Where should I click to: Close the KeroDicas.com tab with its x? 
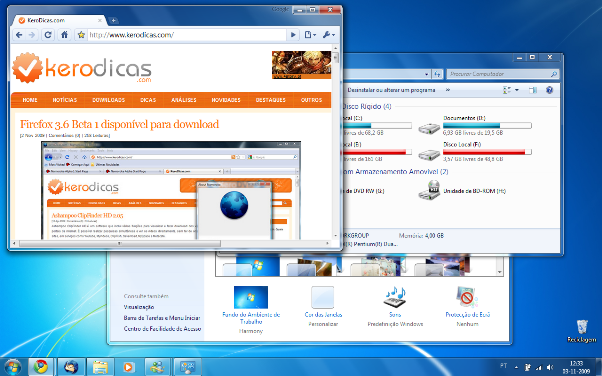99,20
